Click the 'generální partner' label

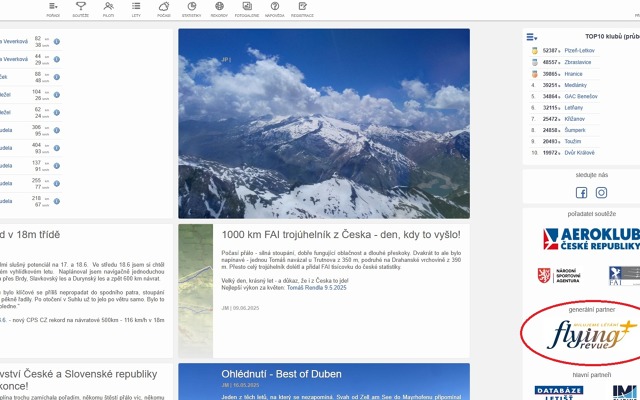coord(591,310)
